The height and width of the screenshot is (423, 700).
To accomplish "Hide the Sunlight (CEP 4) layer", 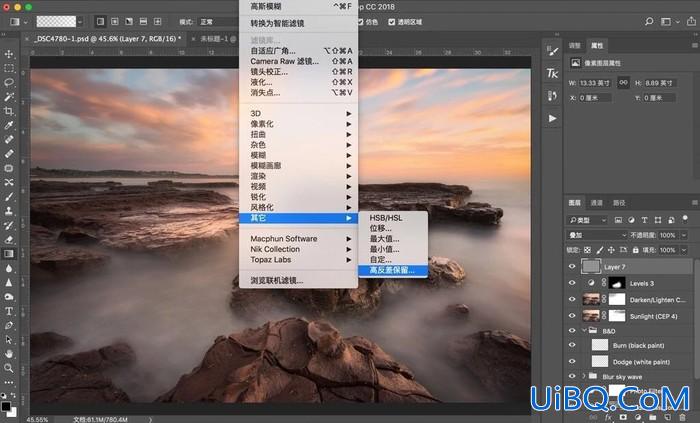I will click(x=572, y=315).
